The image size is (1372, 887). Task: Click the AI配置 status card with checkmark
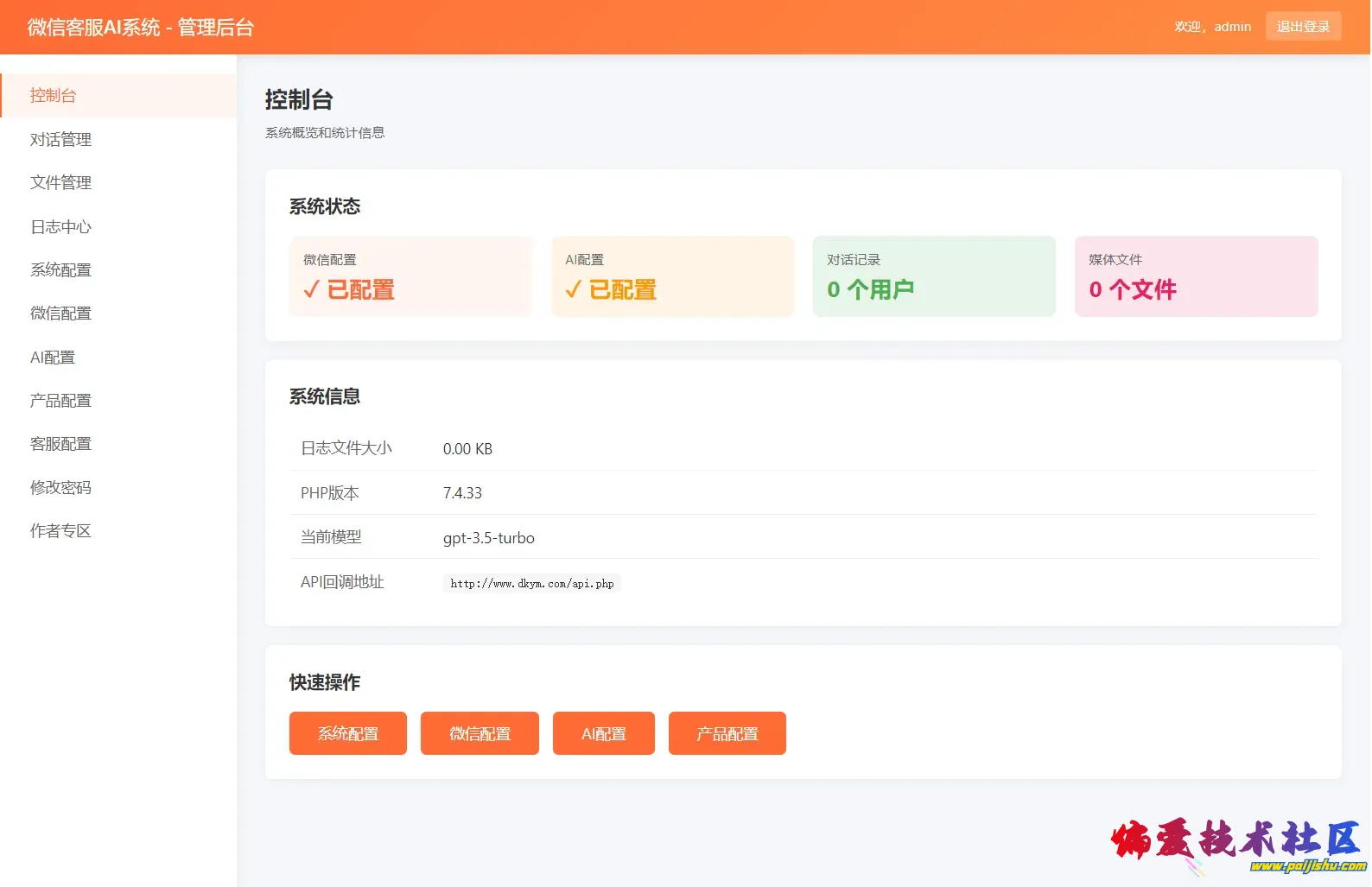[x=672, y=276]
